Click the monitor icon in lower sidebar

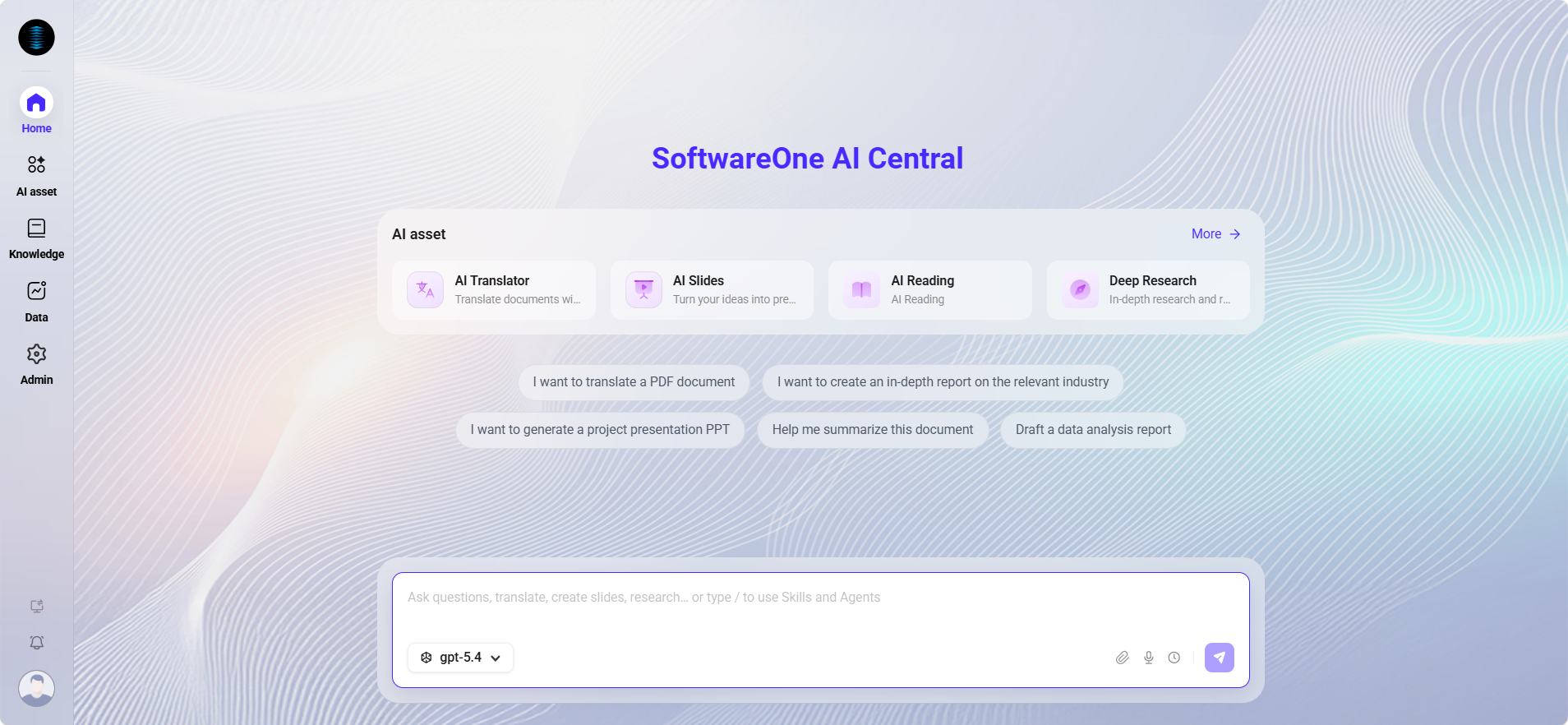point(37,607)
